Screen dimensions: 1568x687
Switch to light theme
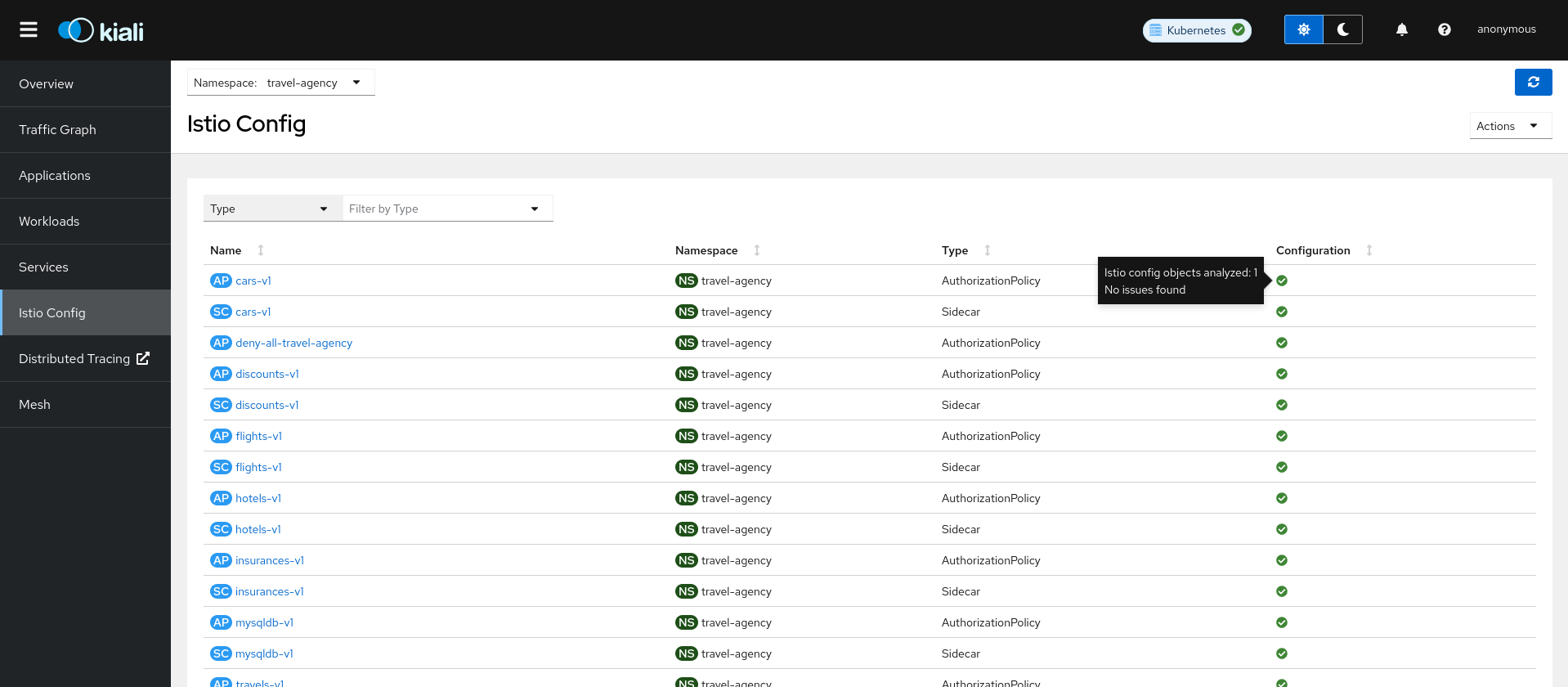(1303, 29)
